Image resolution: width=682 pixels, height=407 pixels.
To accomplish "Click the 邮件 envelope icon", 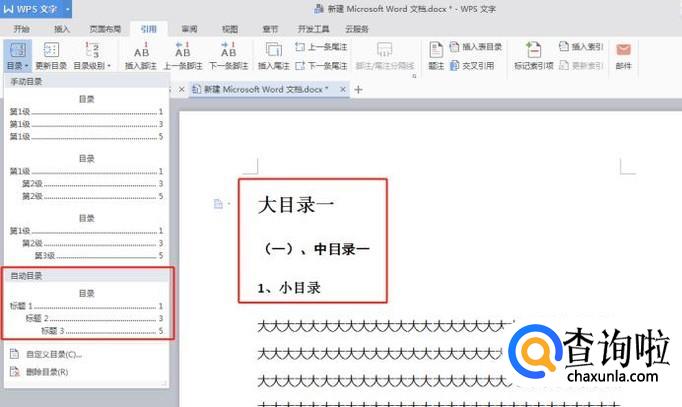I will [623, 50].
